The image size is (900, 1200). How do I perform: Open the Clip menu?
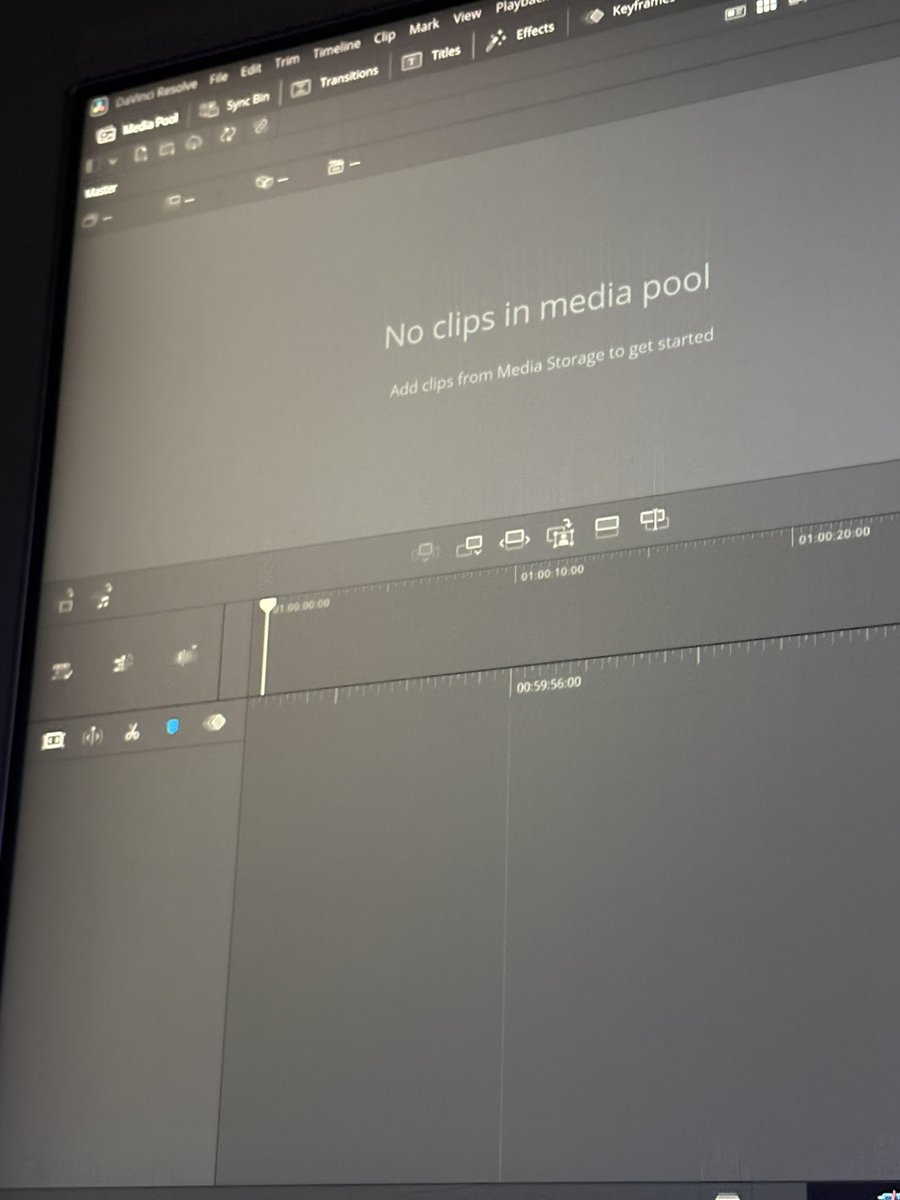[x=385, y=37]
